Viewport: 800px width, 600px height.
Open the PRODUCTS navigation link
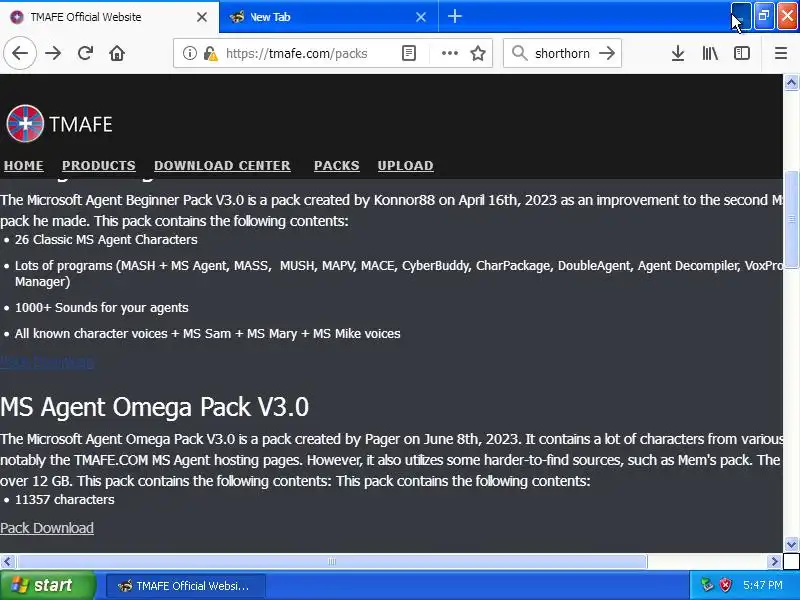coord(99,165)
